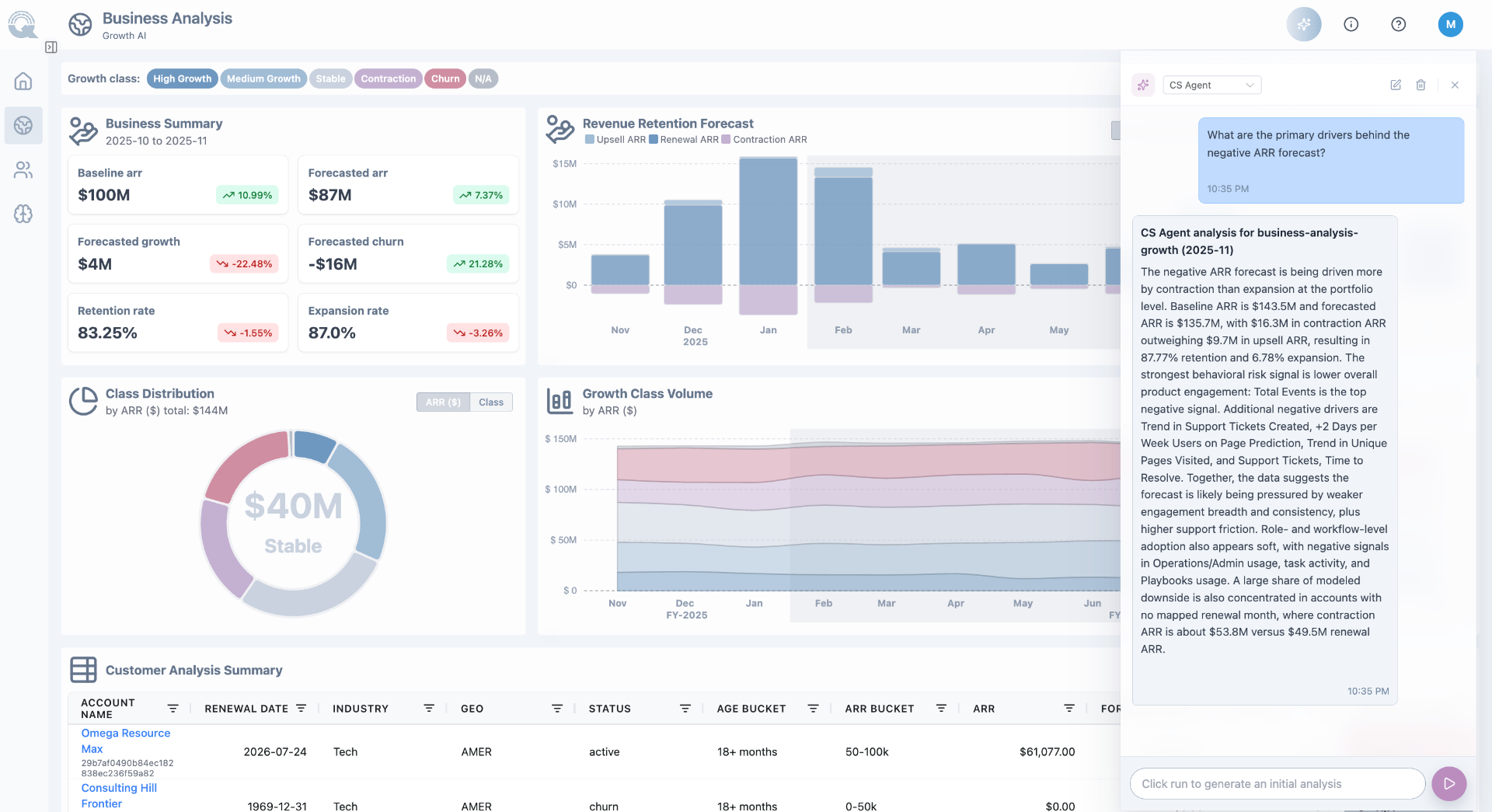Open the info circle icon
Image resolution: width=1492 pixels, height=812 pixels.
(x=1351, y=24)
